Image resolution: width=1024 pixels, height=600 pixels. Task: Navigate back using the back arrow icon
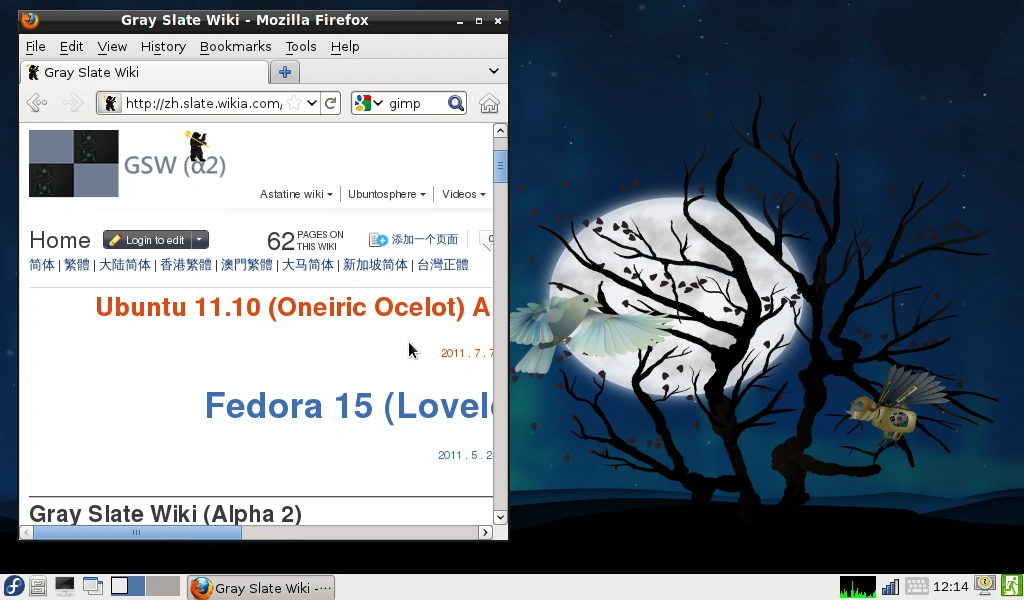36,102
